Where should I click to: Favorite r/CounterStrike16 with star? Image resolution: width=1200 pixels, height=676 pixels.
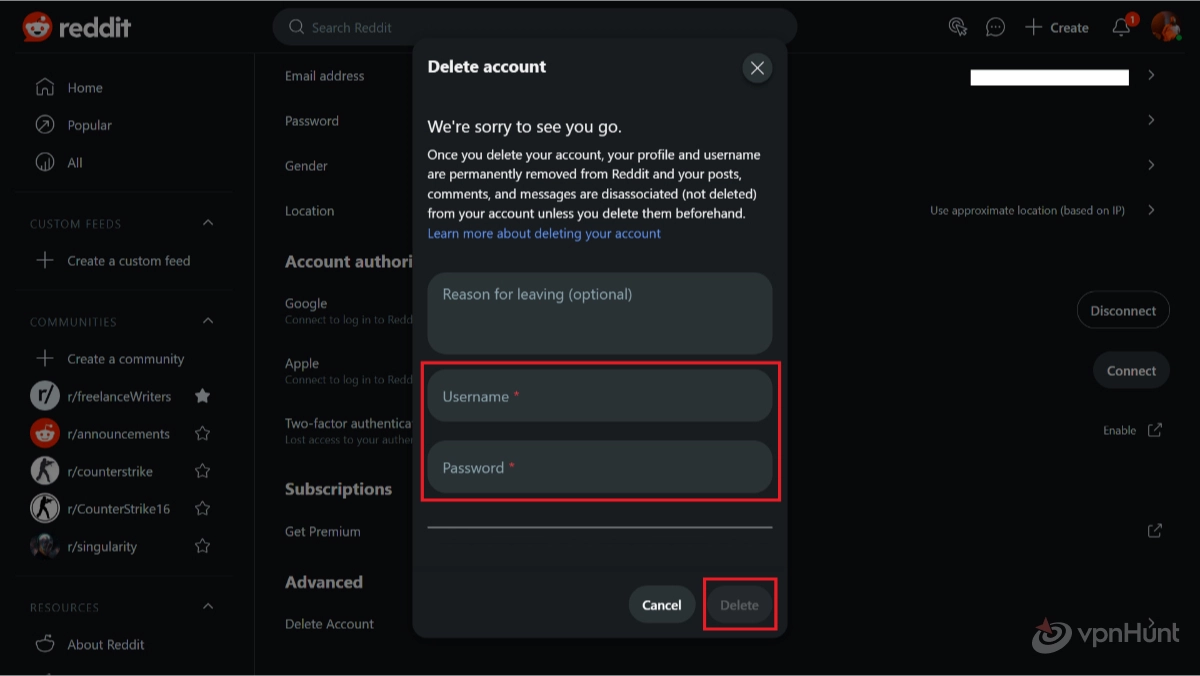pyautogui.click(x=202, y=509)
